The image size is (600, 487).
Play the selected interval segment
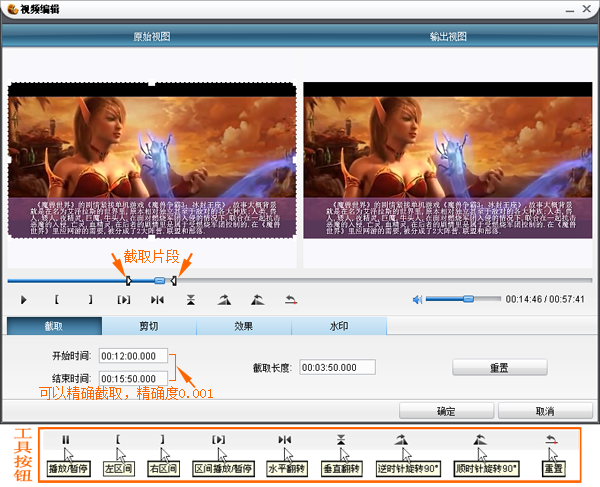pos(124,300)
